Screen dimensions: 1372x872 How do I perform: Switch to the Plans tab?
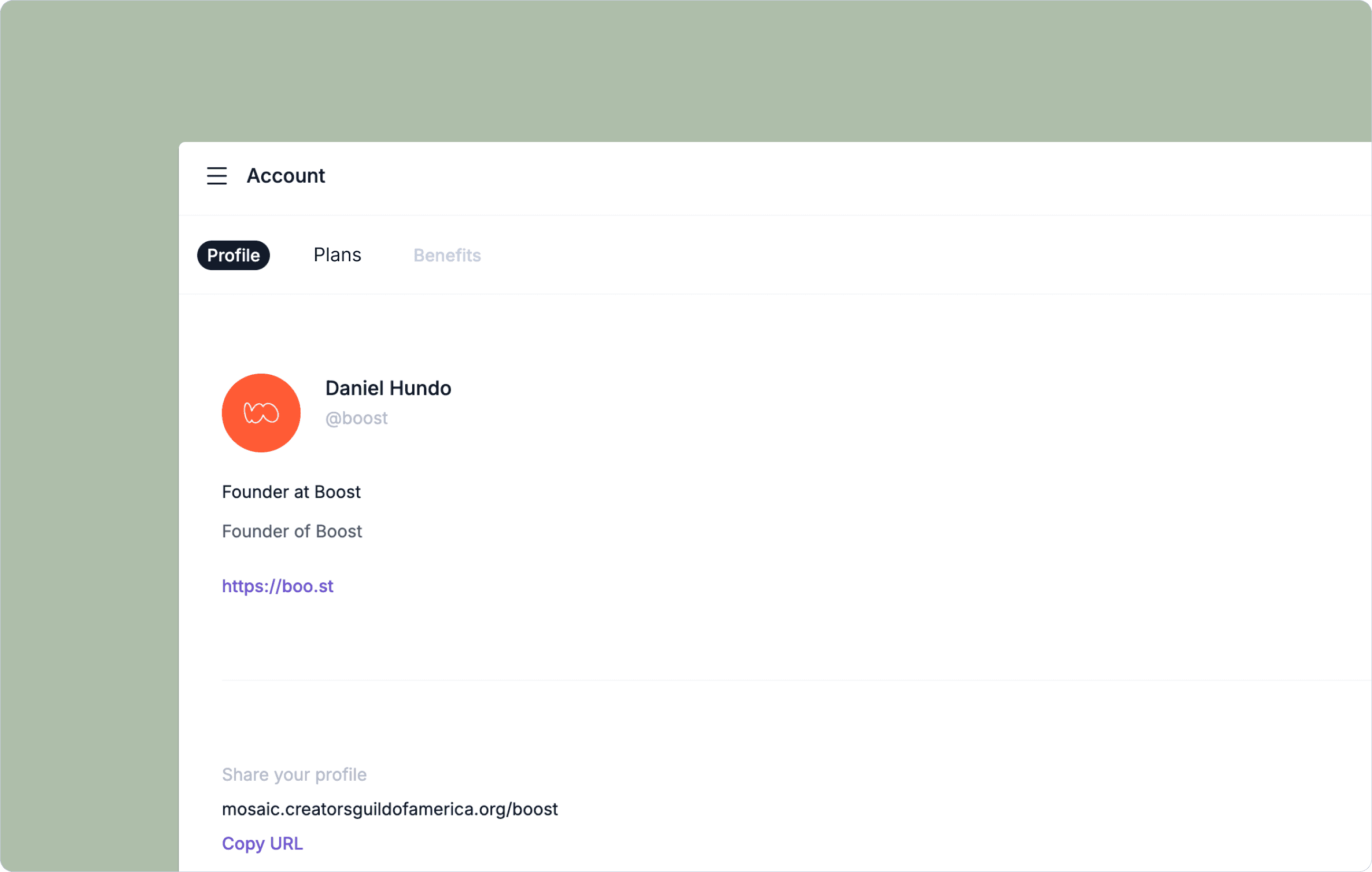point(337,255)
